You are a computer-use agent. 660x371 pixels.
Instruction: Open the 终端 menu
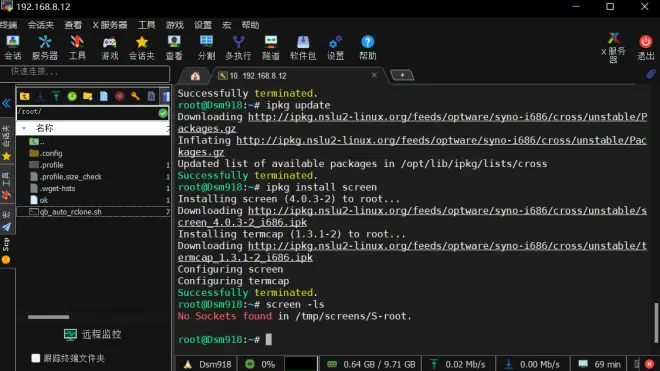[x=8, y=25]
